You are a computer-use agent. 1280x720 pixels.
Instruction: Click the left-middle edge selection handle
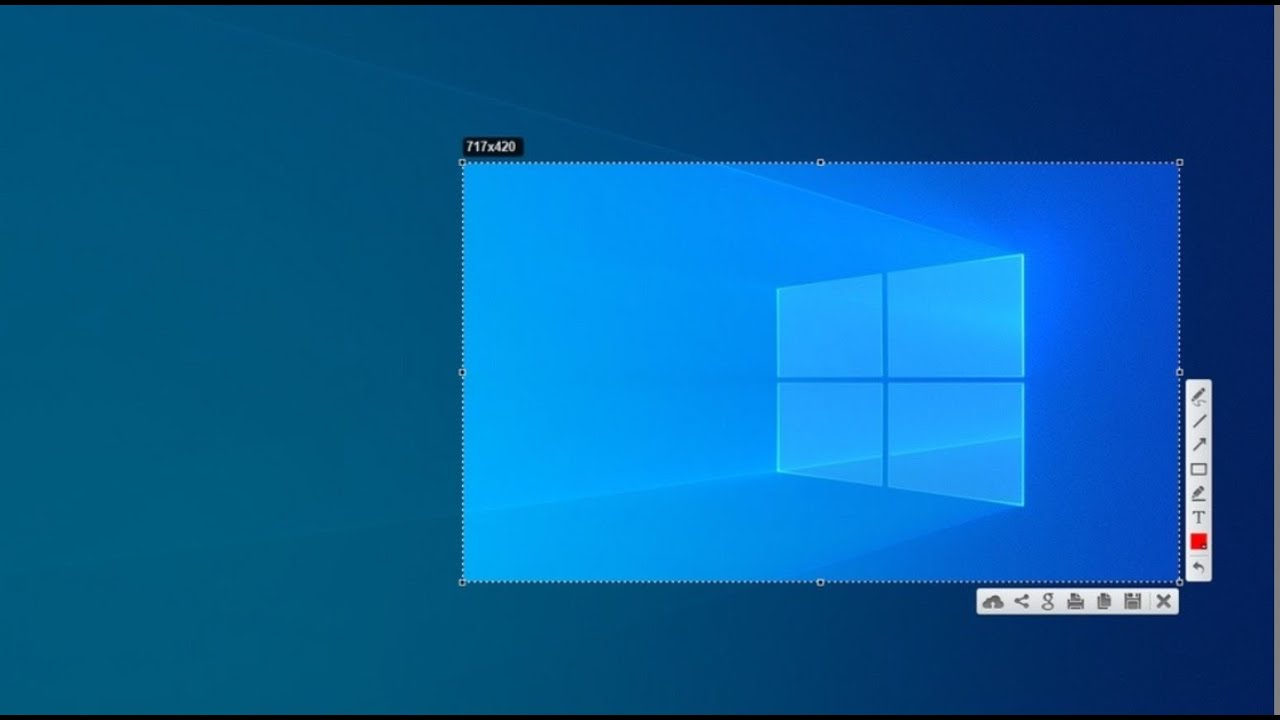pyautogui.click(x=462, y=372)
